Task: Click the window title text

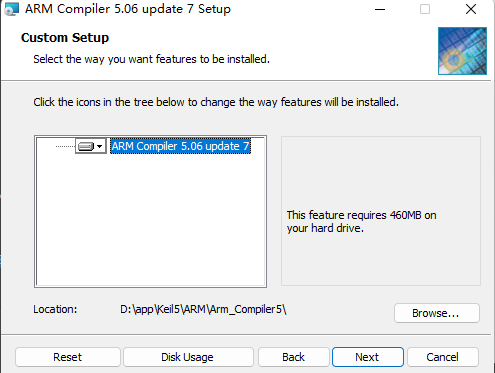Action: coord(128,9)
